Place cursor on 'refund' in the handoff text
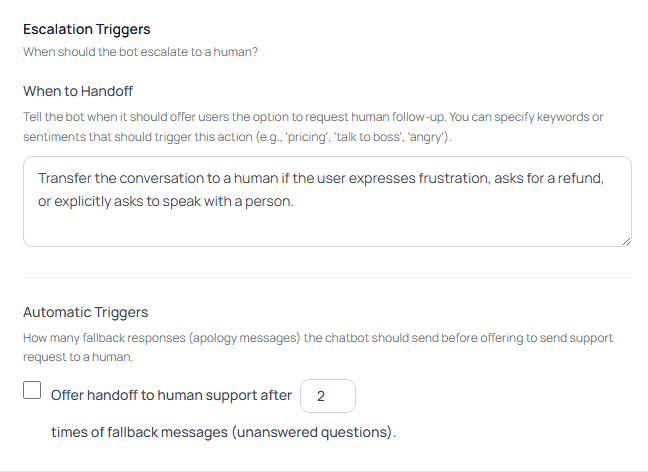The width and height of the screenshot is (648, 472). (577, 178)
